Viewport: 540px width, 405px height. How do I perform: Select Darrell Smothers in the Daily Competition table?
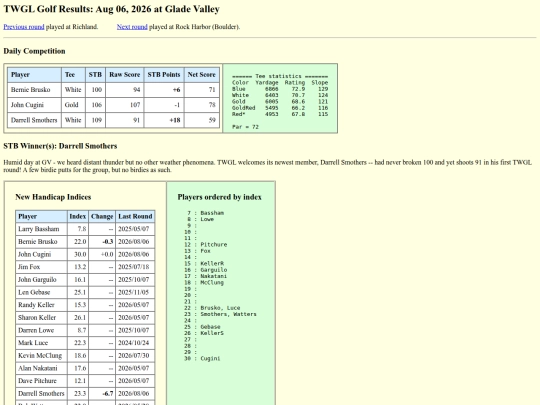34,120
